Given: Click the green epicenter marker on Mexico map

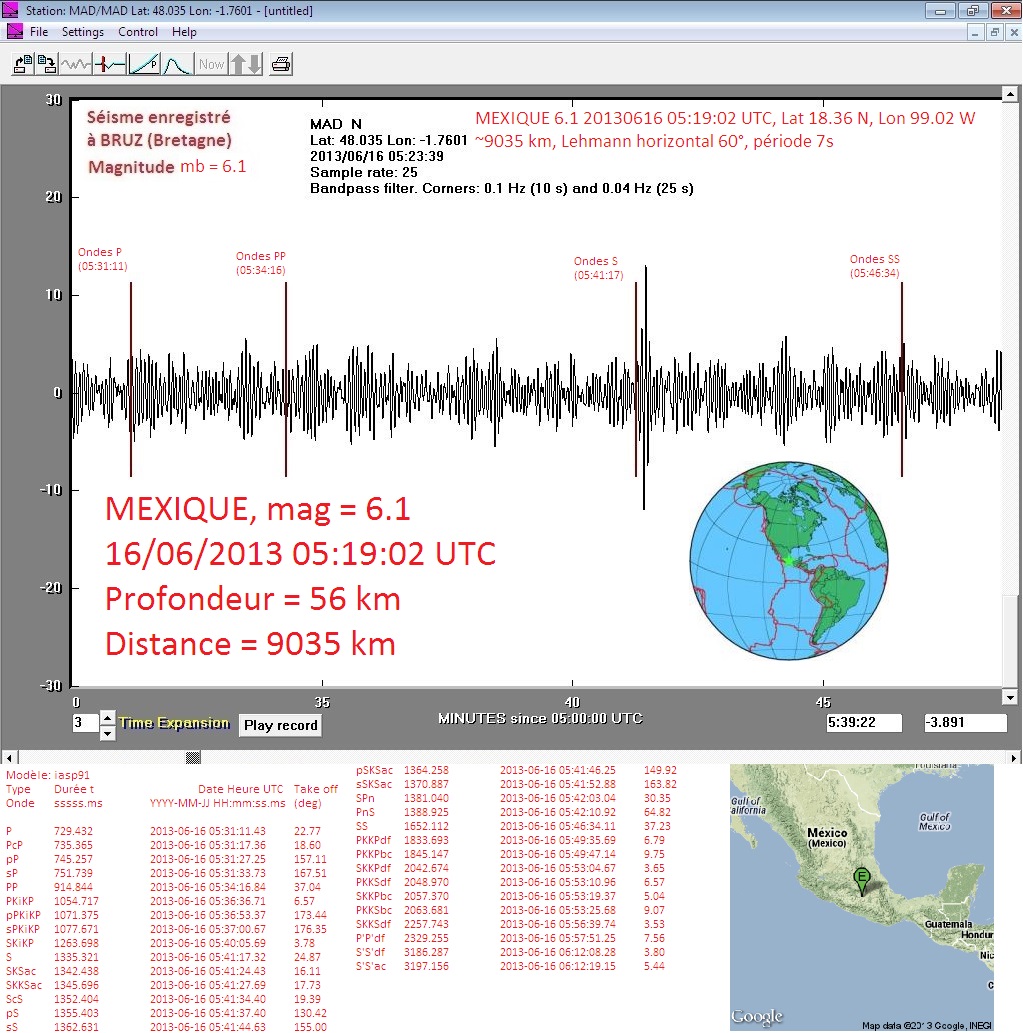Looking at the screenshot, I should (861, 879).
